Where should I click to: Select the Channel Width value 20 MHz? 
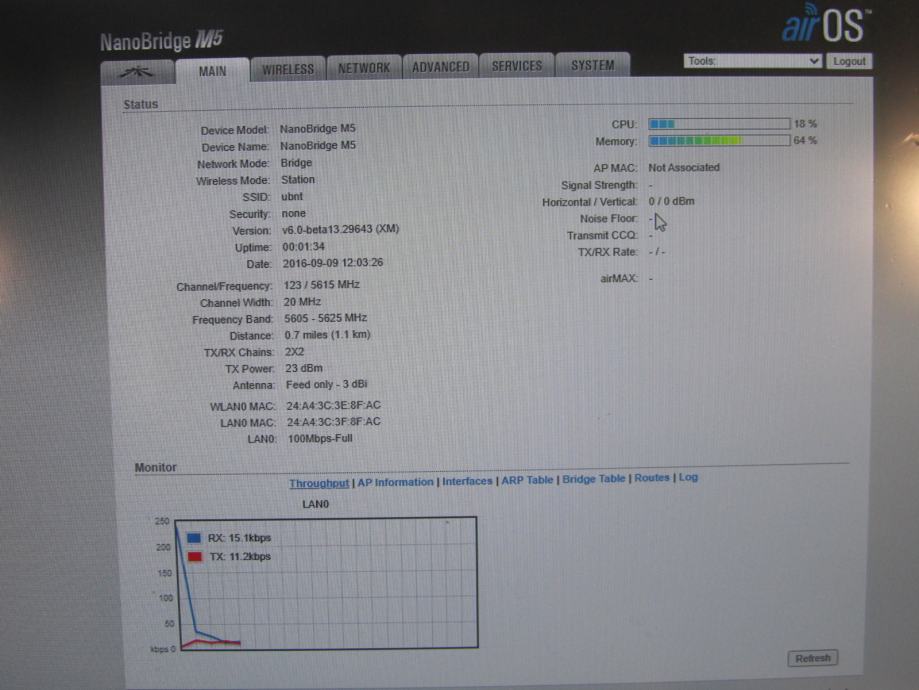click(x=302, y=302)
